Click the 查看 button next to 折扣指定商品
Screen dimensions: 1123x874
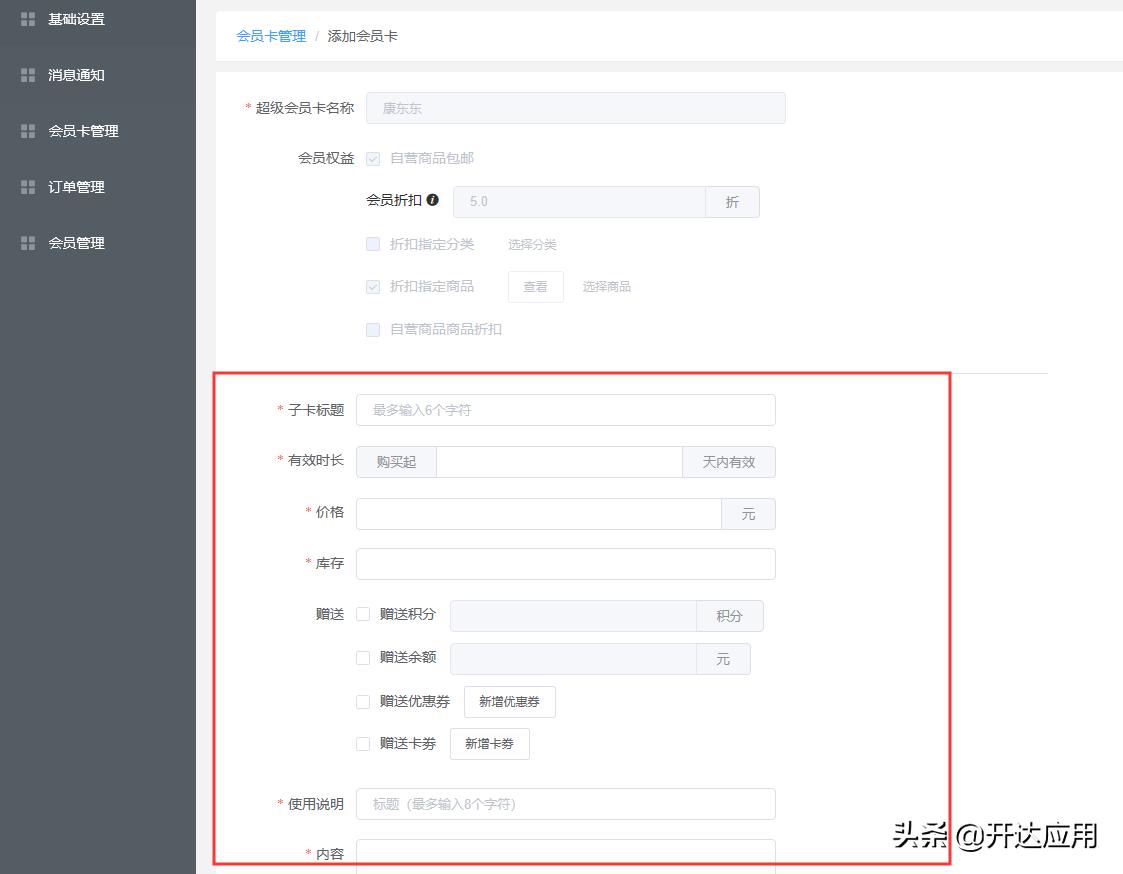coord(535,286)
